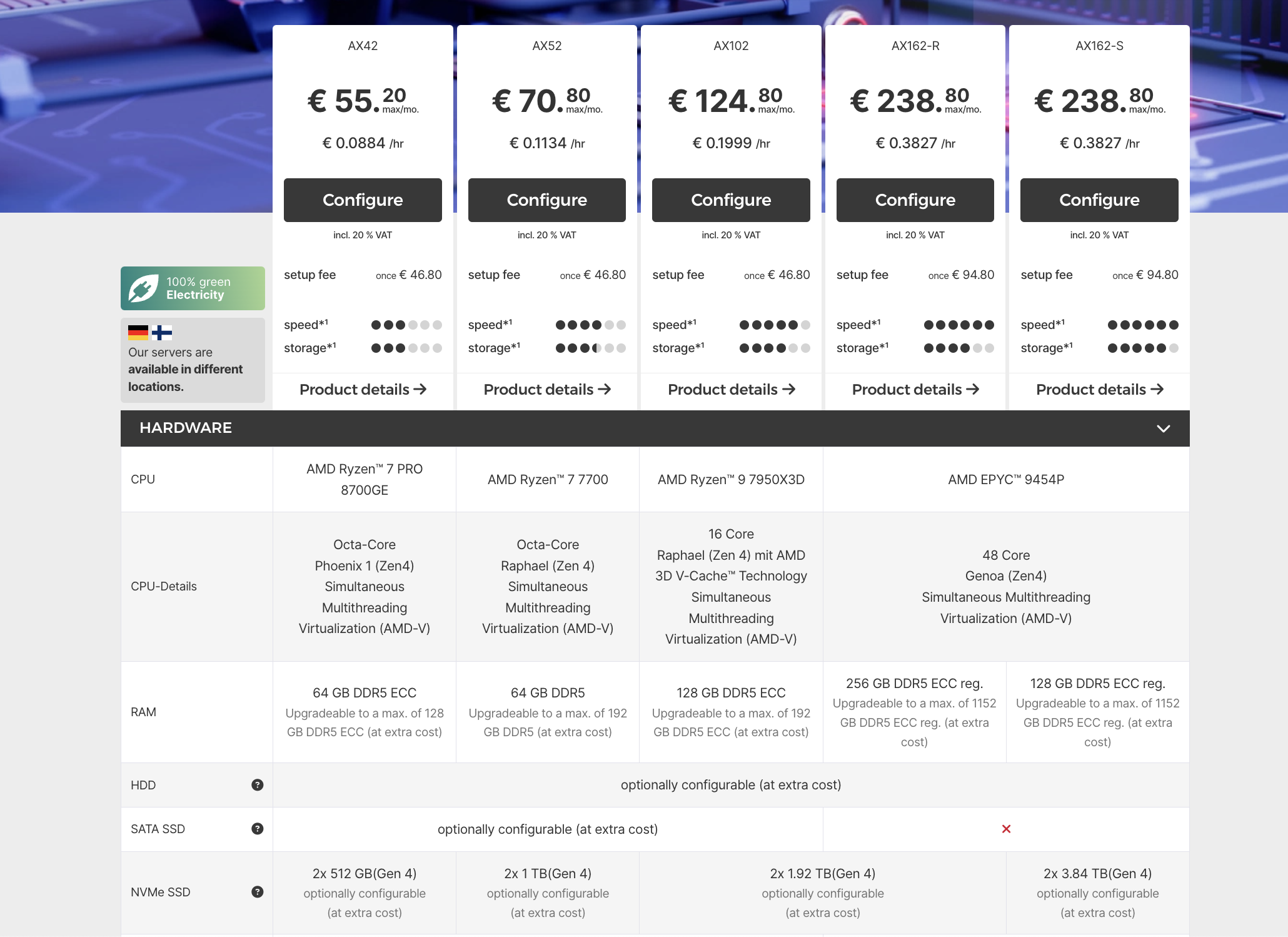The width and height of the screenshot is (1288, 937).
Task: Click the Finnish flag icon
Action: [162, 332]
